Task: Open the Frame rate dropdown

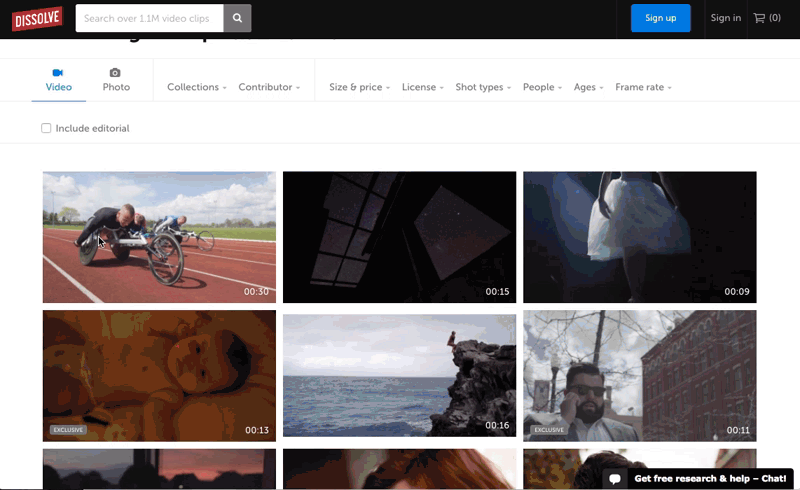Action: coord(643,87)
